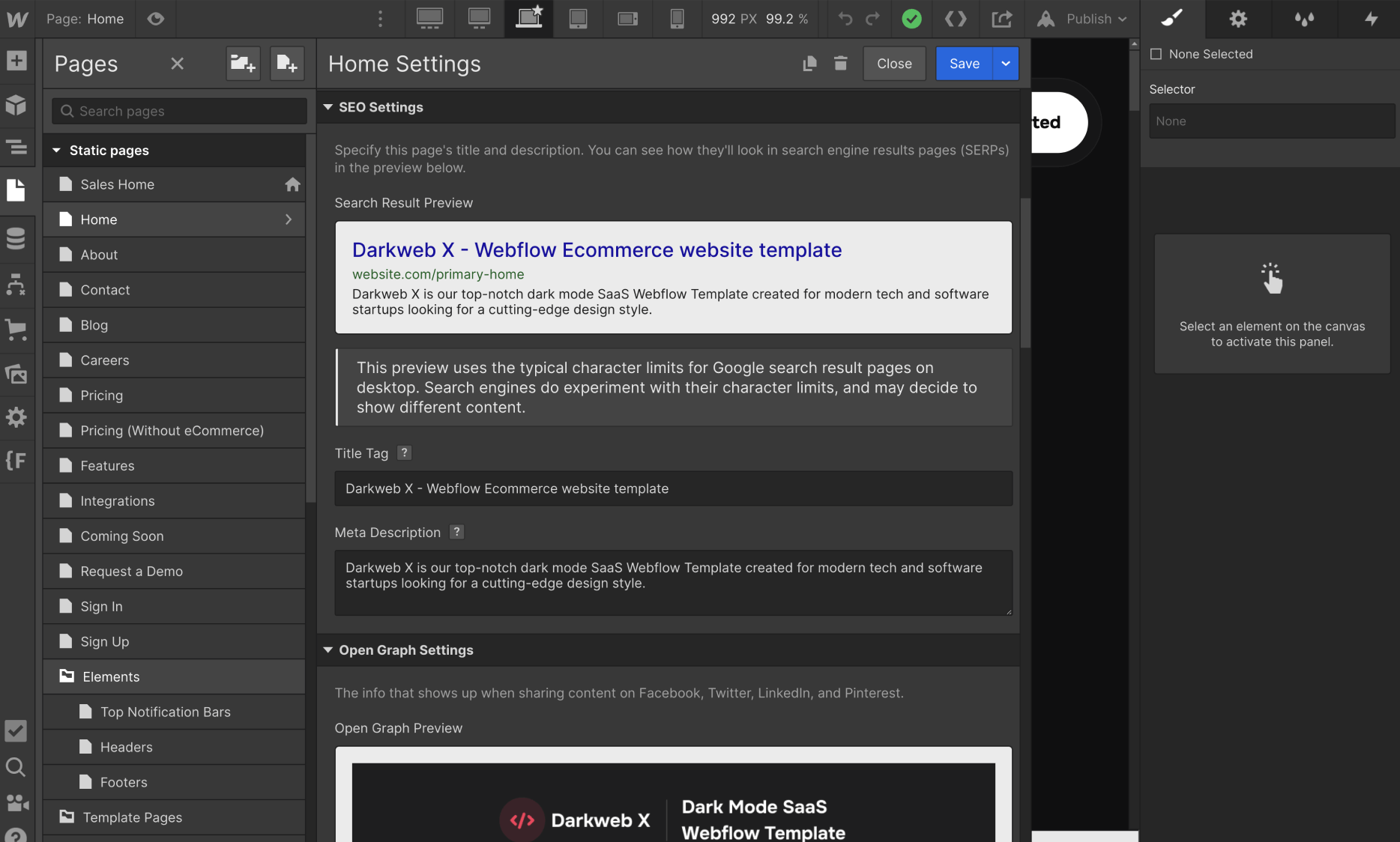This screenshot has width=1400, height=842.
Task: Open the CMS Collections panel
Action: tap(16, 238)
